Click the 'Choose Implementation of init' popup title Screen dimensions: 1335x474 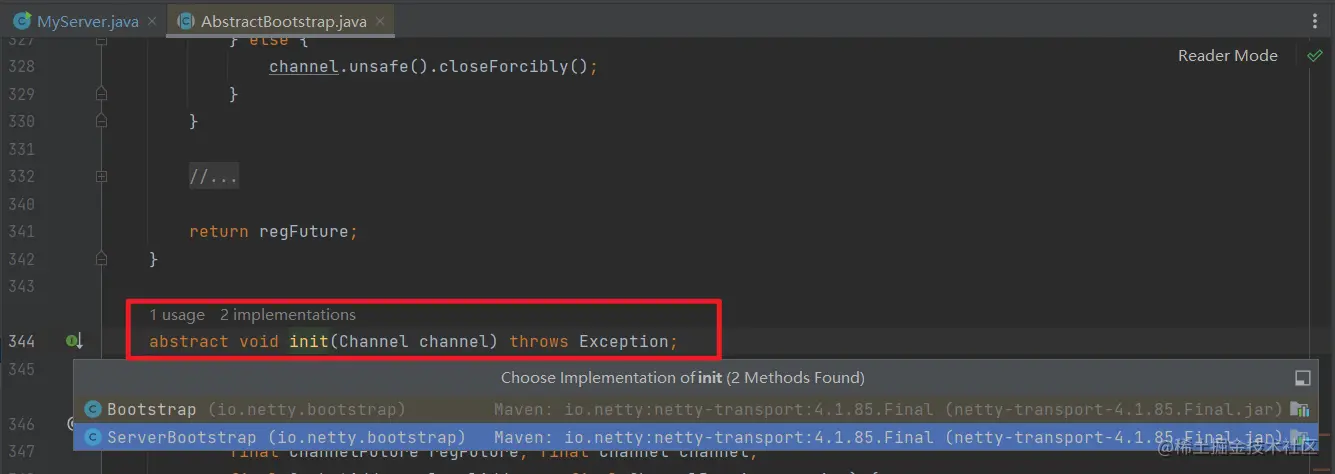[683, 378]
